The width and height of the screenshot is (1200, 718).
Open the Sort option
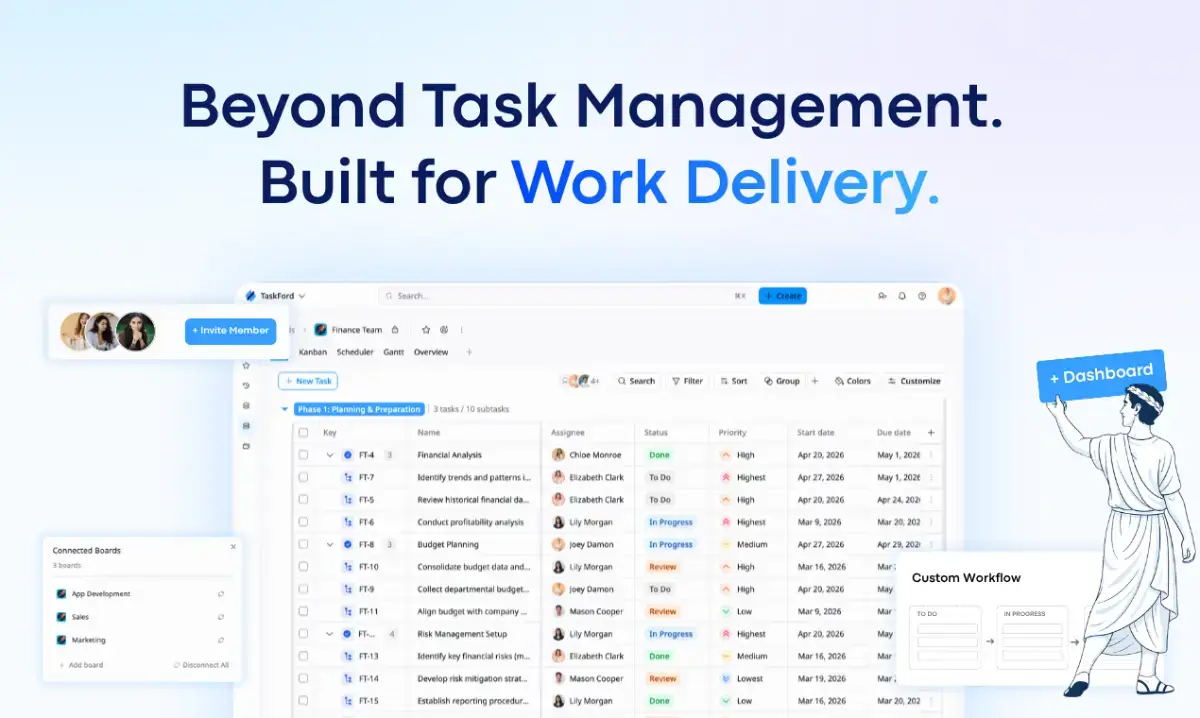[732, 381]
